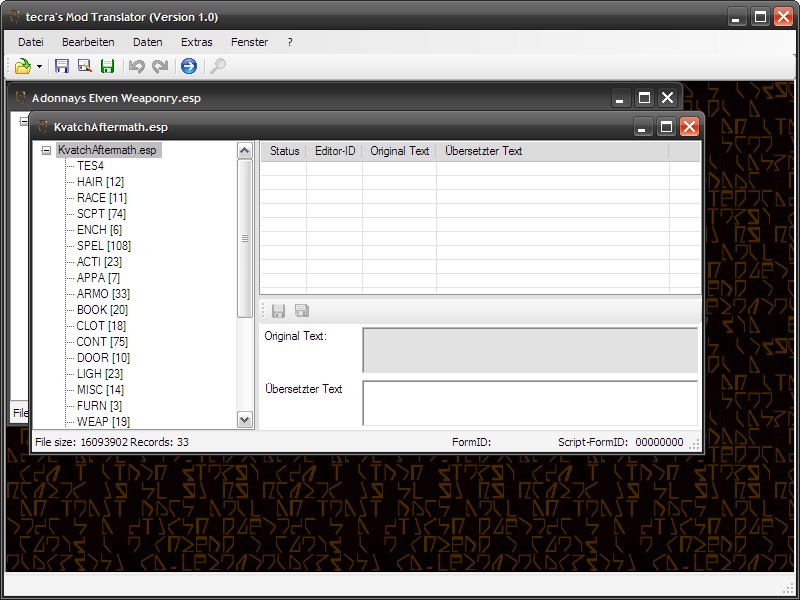Open the Fenster menu
Image resolution: width=800 pixels, height=600 pixels.
249,42
